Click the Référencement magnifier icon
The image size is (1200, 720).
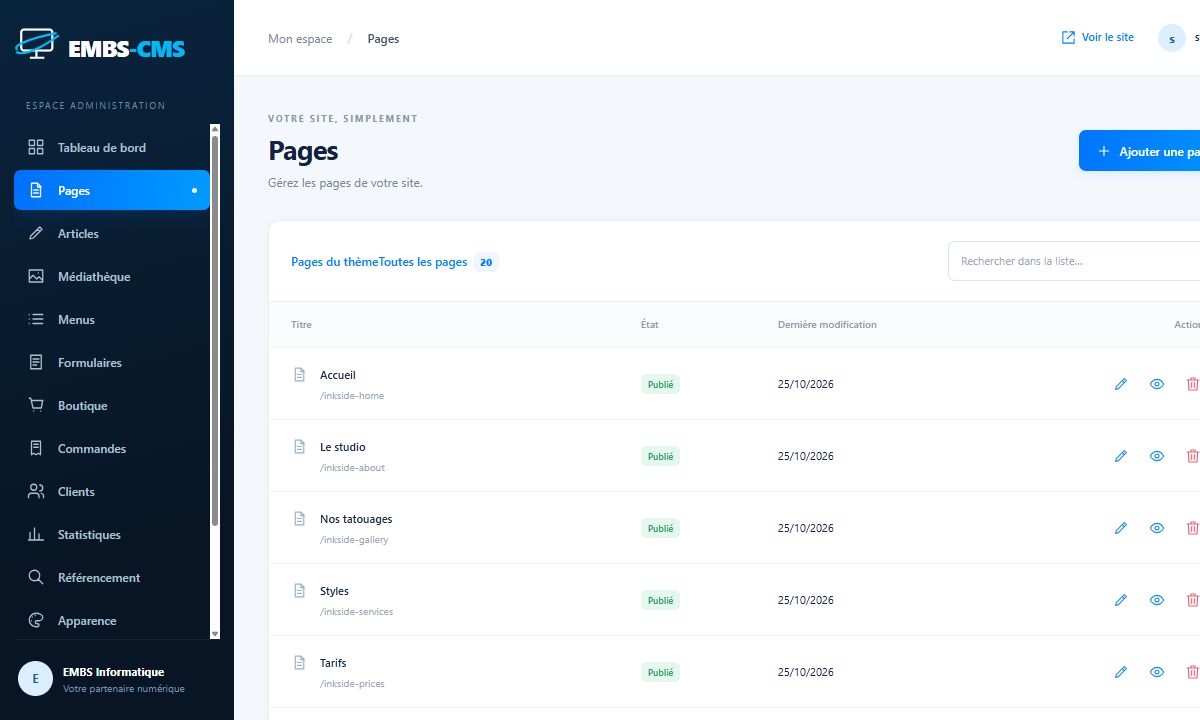click(36, 577)
